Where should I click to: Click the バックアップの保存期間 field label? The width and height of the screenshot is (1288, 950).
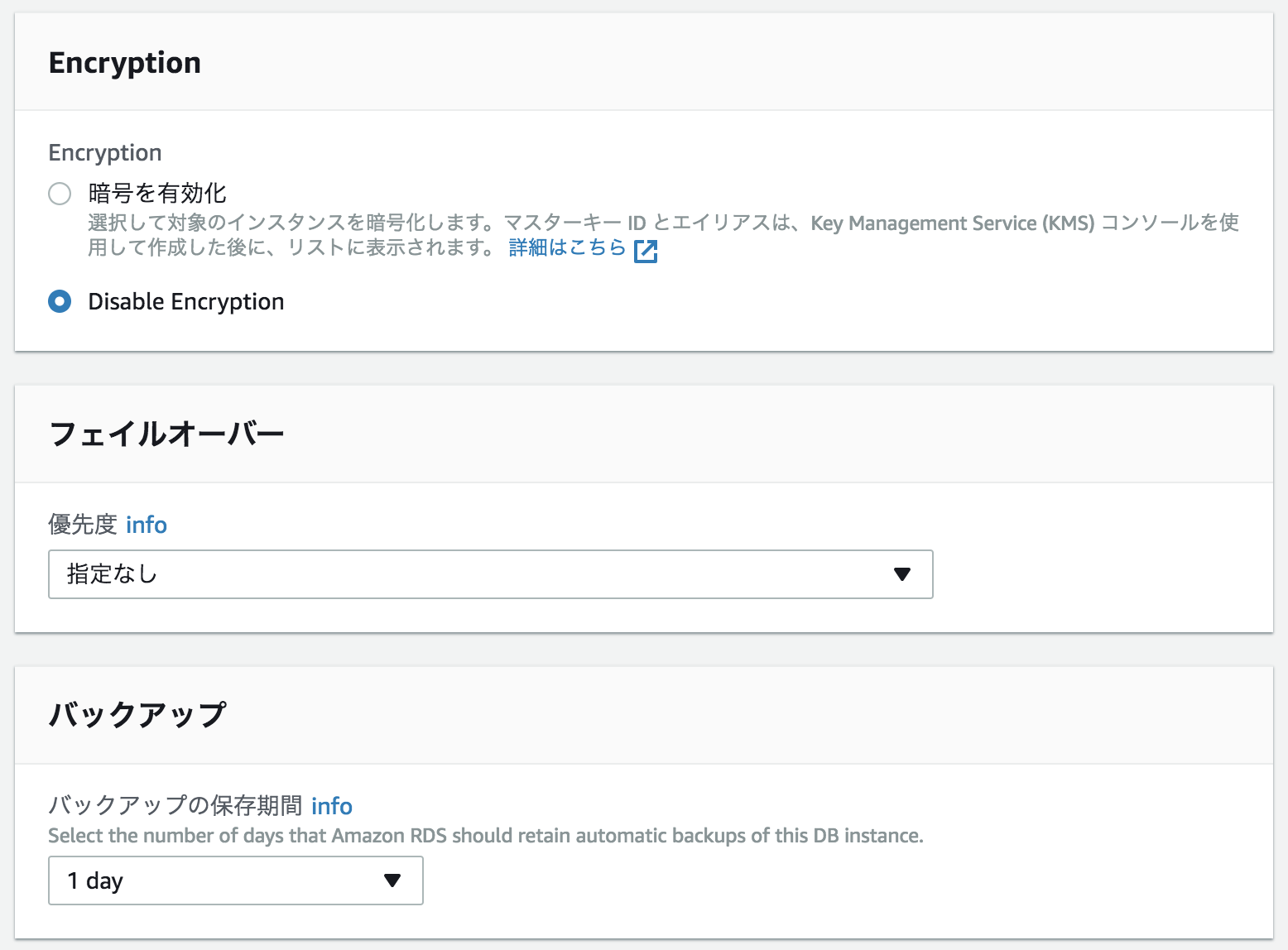click(x=175, y=805)
